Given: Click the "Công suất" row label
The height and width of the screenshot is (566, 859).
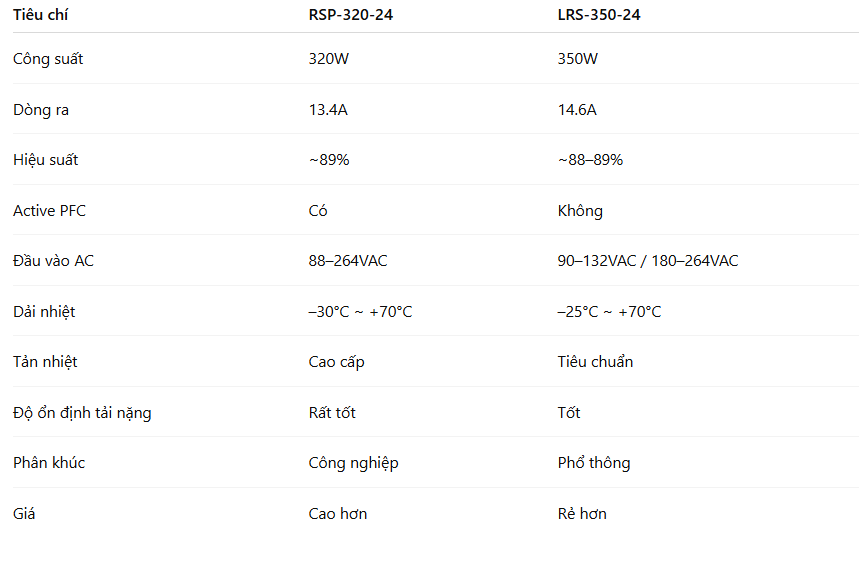Looking at the screenshot, I should coord(48,59).
